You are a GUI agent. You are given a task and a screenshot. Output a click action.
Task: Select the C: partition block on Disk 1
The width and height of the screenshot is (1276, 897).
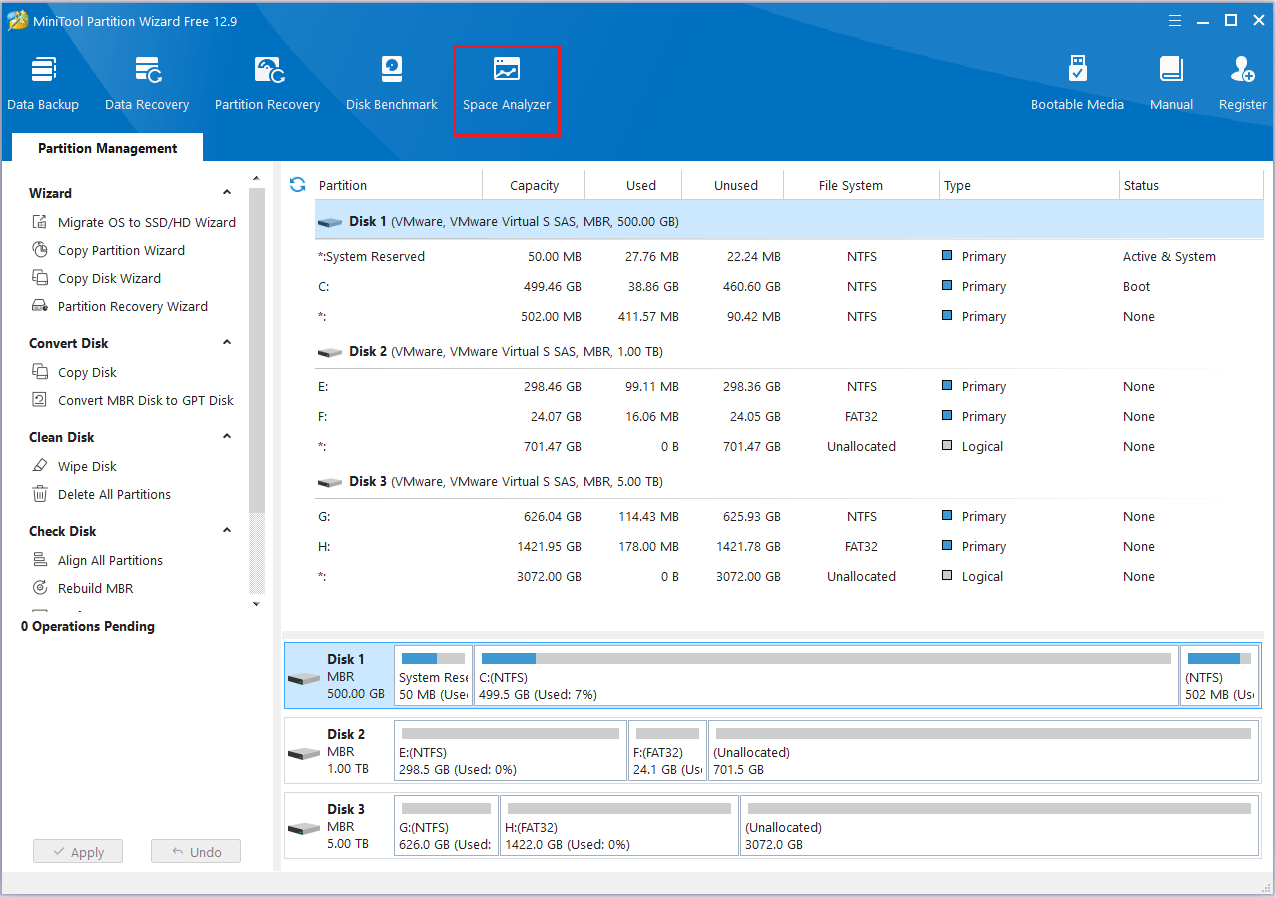(824, 675)
